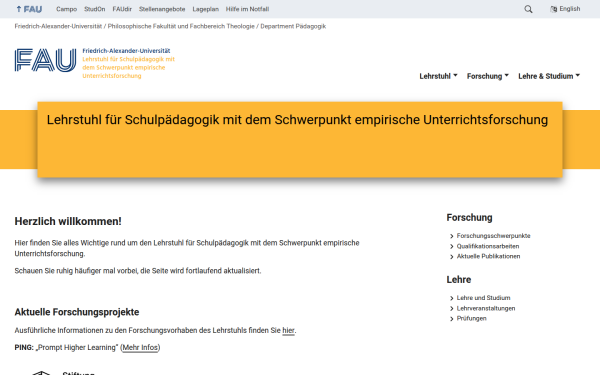Expand the Forschung menu

pyautogui.click(x=488, y=76)
